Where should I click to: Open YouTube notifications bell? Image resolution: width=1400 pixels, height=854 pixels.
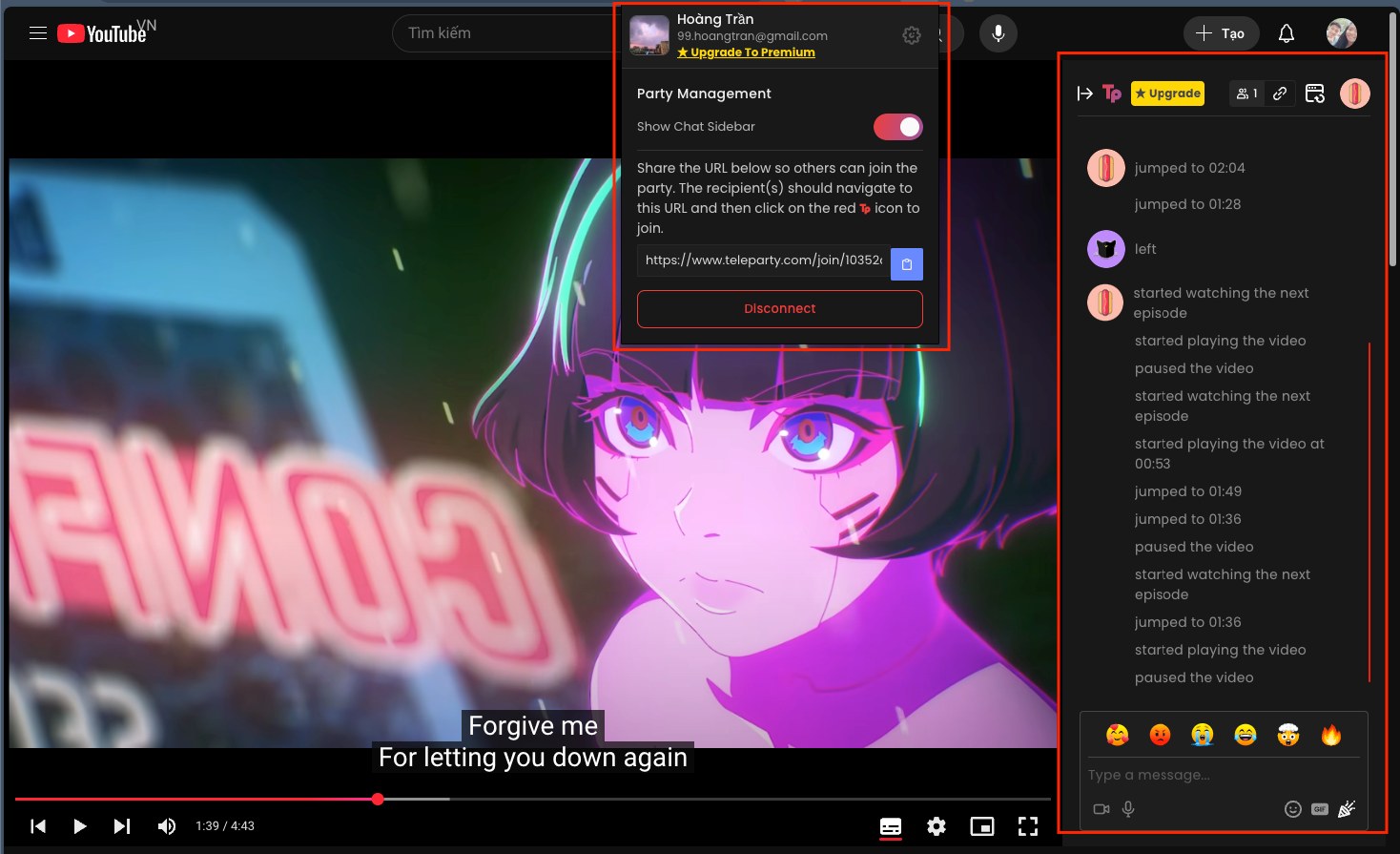(1287, 33)
